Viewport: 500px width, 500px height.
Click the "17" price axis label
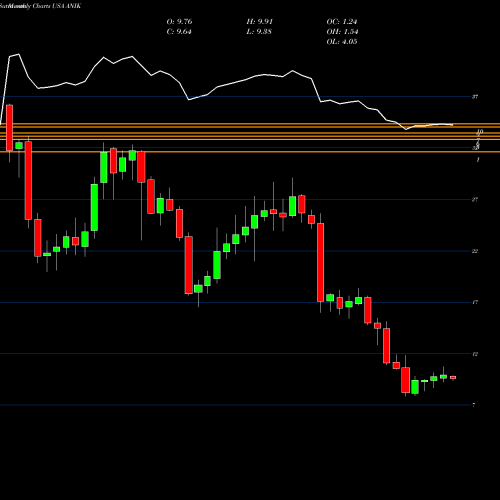click(475, 302)
